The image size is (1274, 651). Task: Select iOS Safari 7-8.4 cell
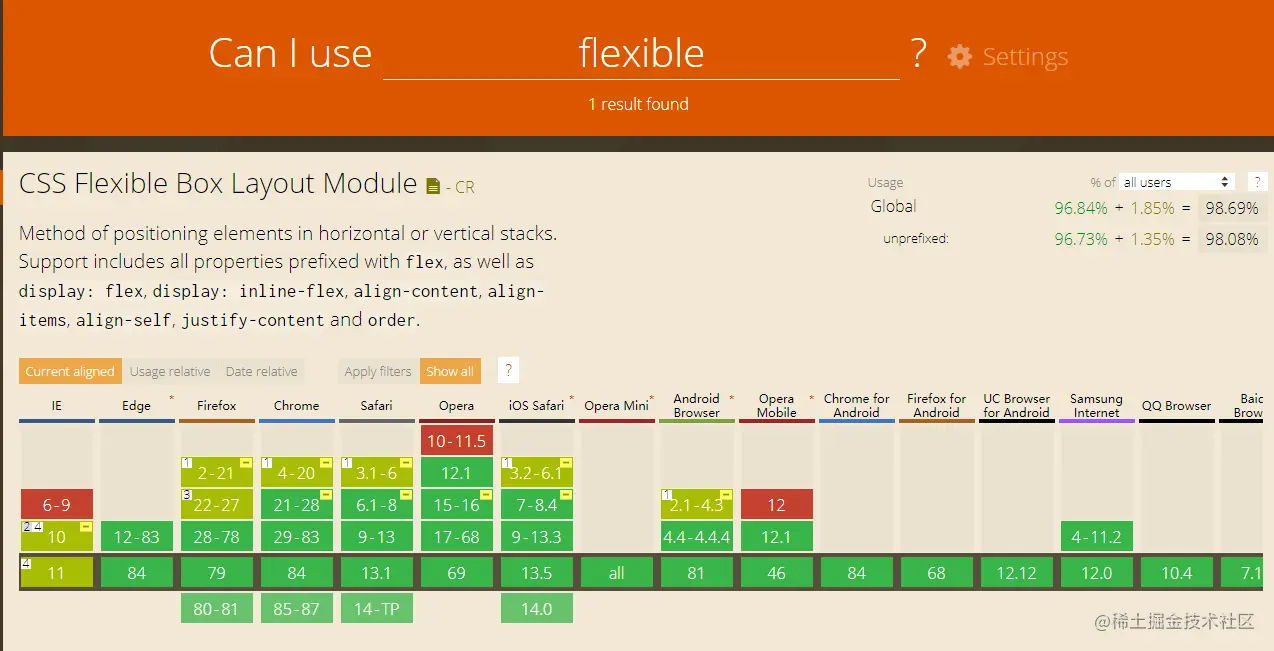point(537,504)
